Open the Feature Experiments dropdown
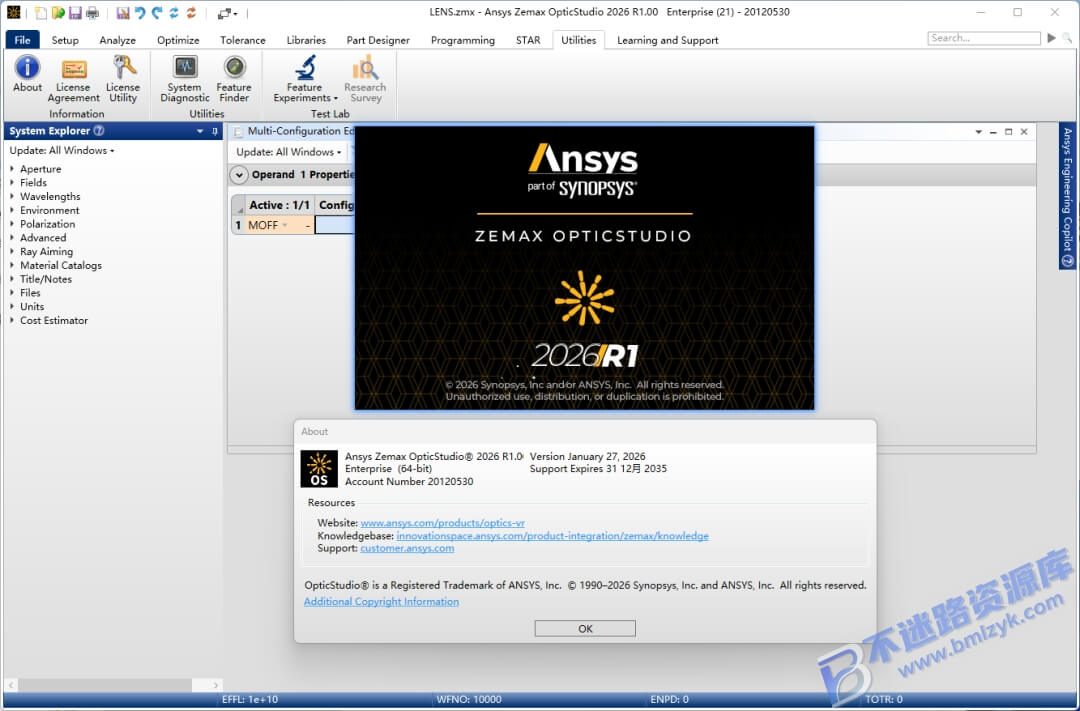 [x=305, y=80]
